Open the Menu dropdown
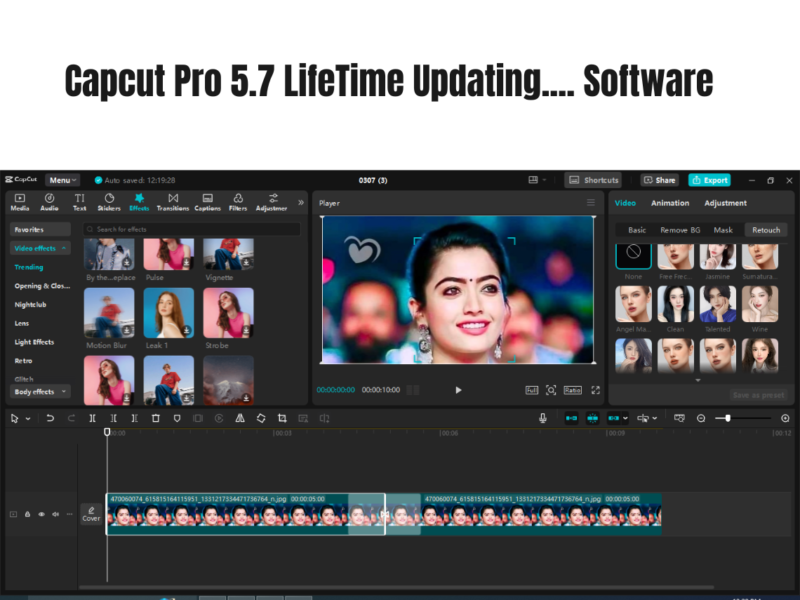Image resolution: width=800 pixels, height=600 pixels. click(63, 180)
